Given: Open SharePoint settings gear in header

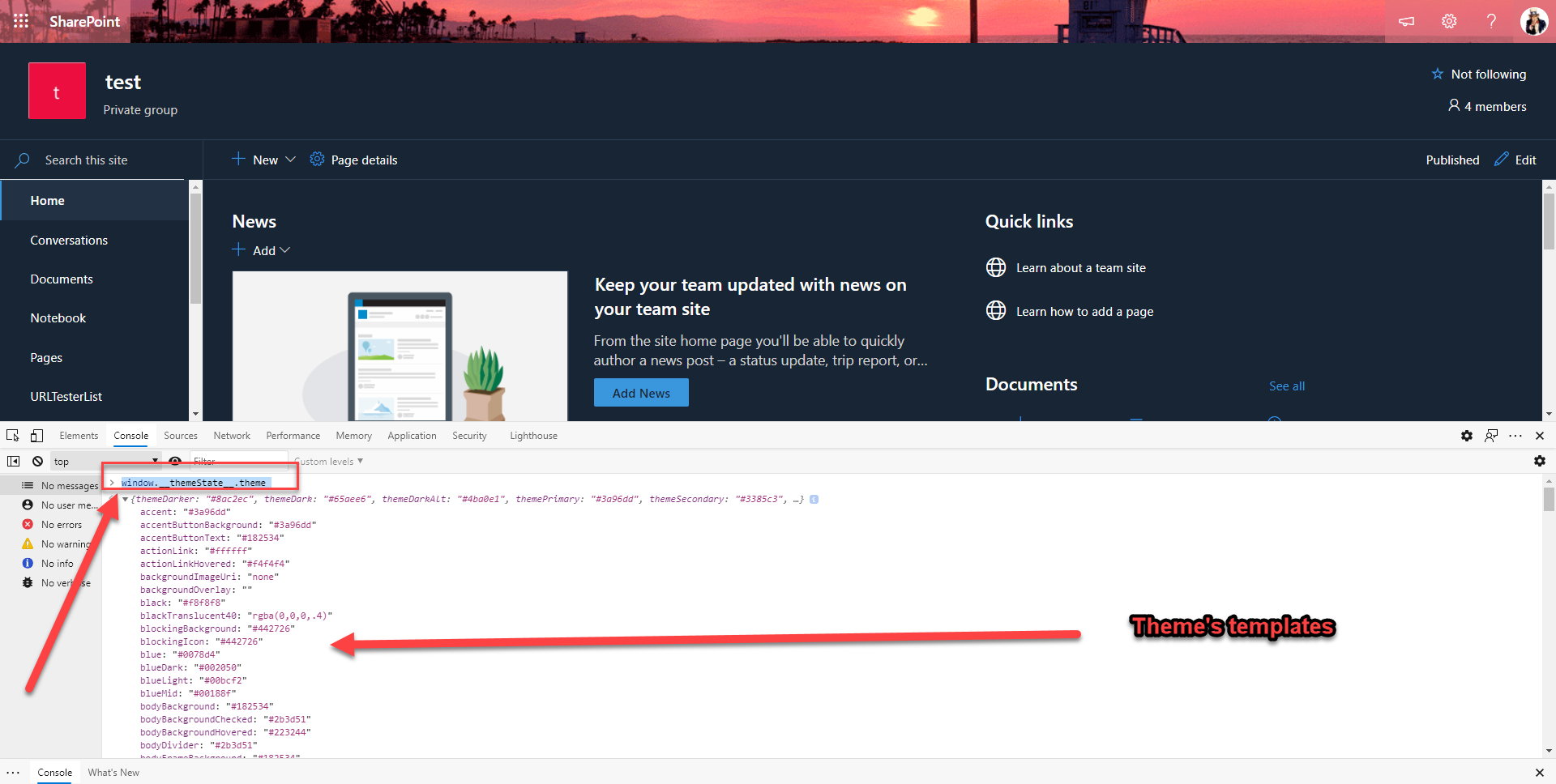Looking at the screenshot, I should coord(1449,21).
